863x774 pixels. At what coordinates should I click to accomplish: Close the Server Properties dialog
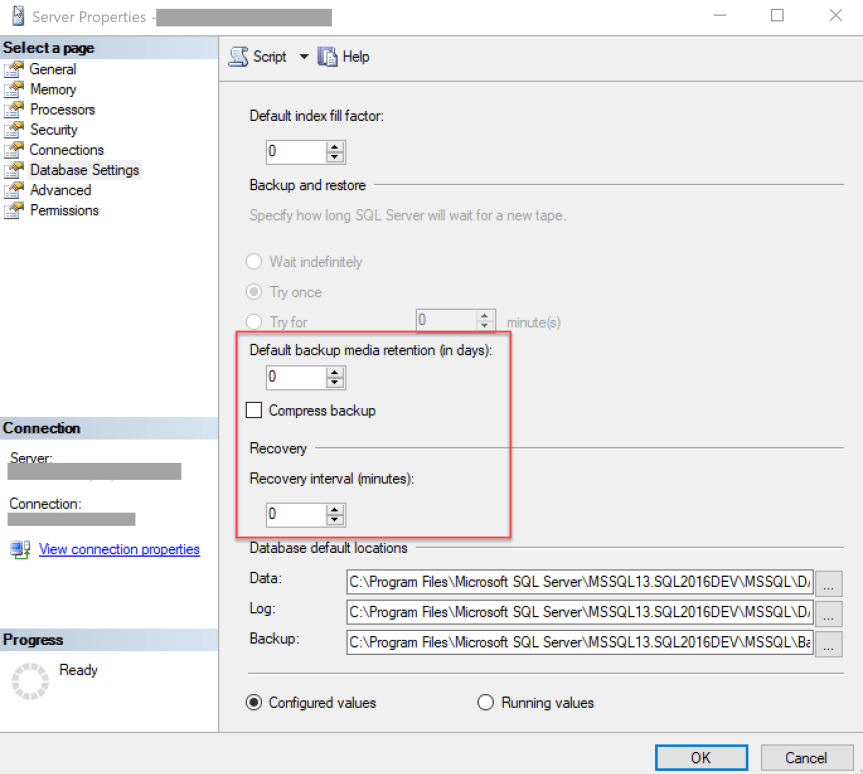[x=835, y=15]
